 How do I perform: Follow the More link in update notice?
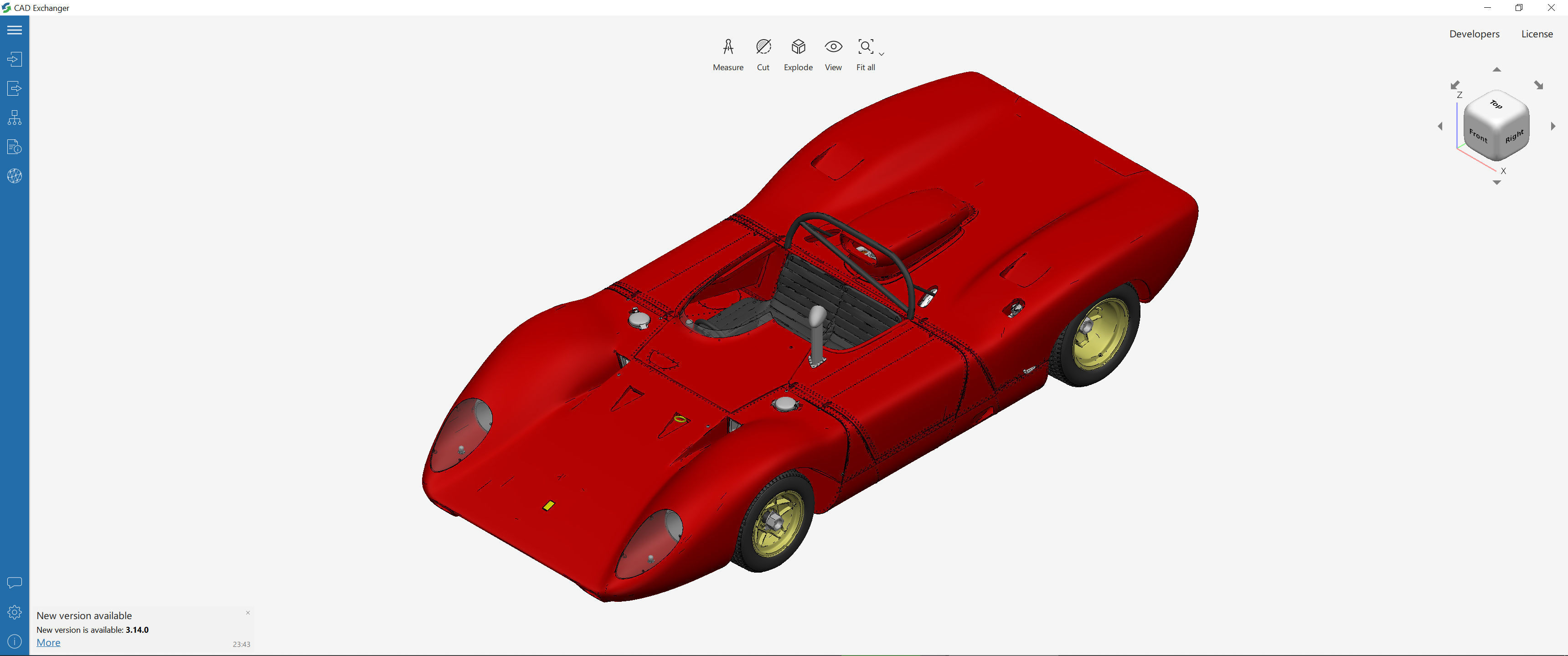click(48, 643)
